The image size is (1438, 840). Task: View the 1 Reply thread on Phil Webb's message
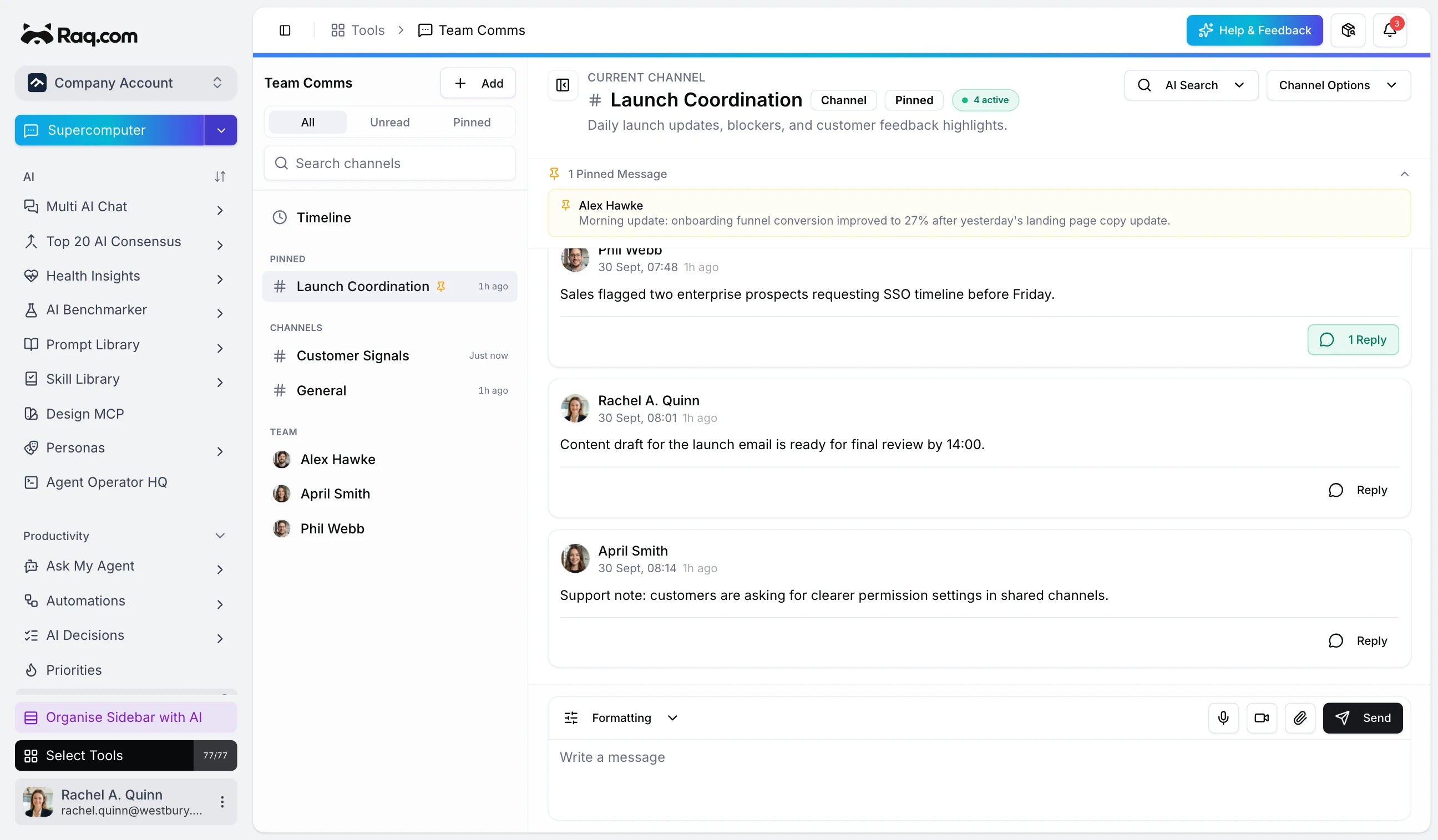coord(1353,339)
